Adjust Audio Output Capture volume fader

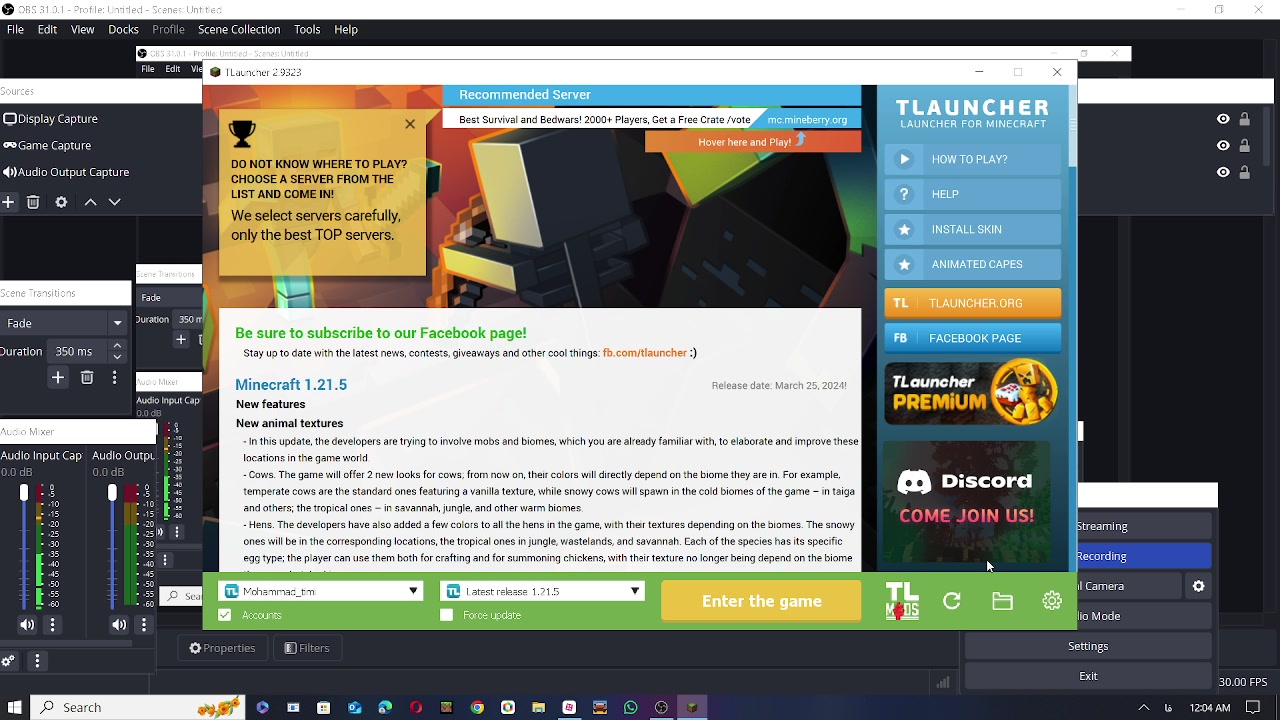[112, 493]
